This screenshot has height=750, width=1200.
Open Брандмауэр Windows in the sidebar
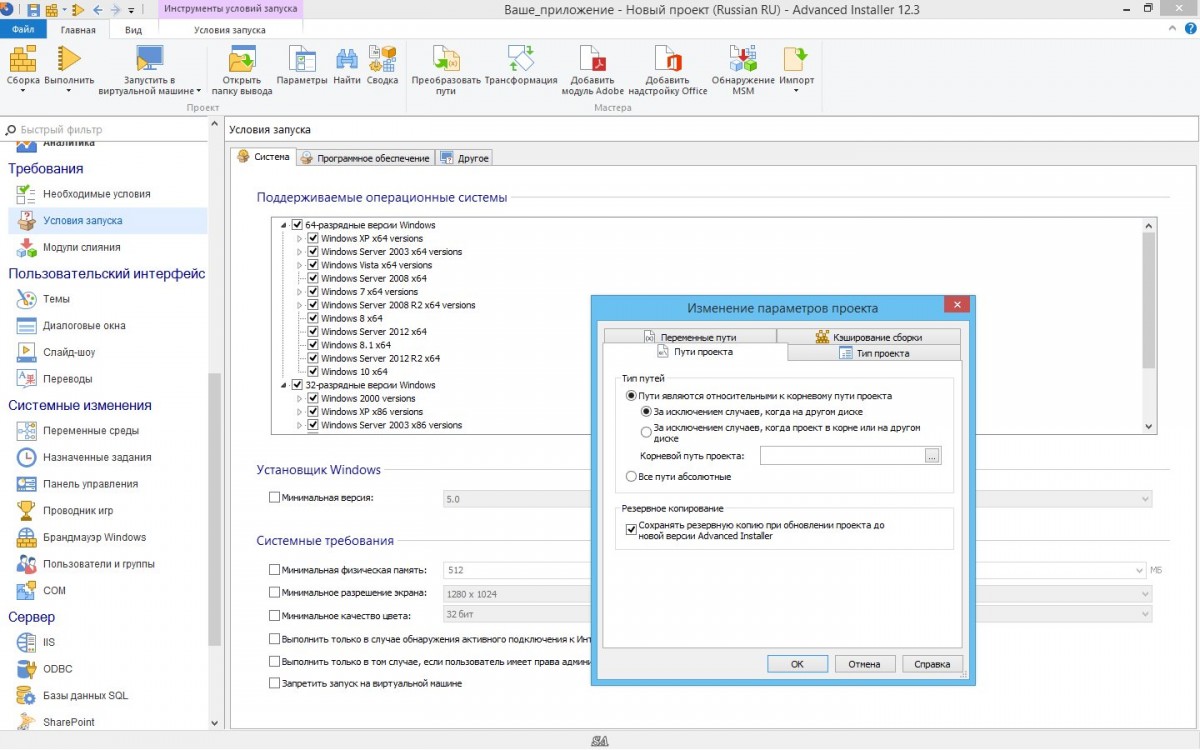(94, 537)
